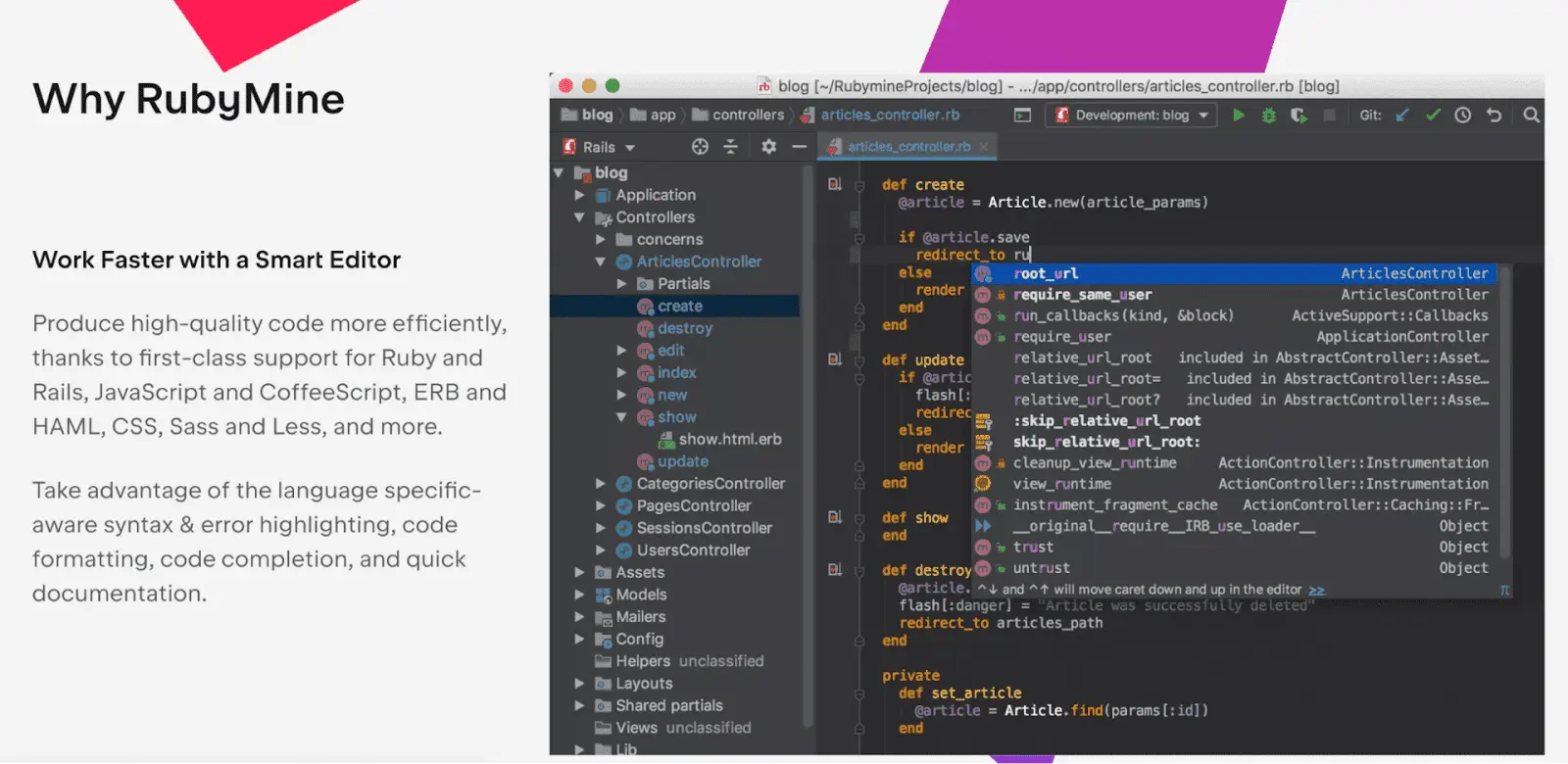The width and height of the screenshot is (1568, 764).
Task: Click the gutter icon beside def show
Action: click(835, 517)
